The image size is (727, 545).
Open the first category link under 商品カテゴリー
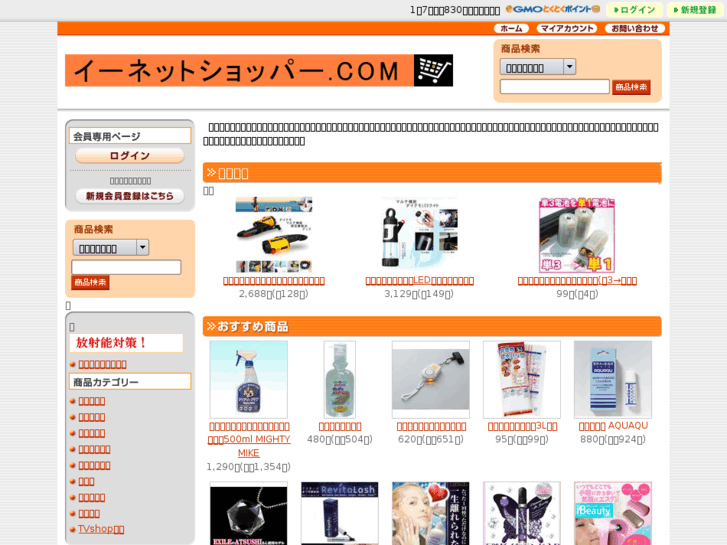click(92, 401)
